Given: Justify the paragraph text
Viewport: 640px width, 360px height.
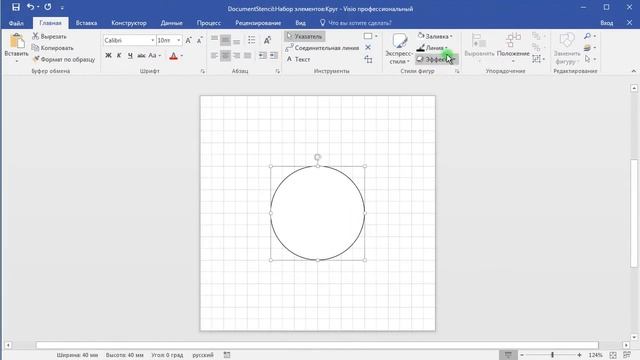Looking at the screenshot, I should point(247,56).
